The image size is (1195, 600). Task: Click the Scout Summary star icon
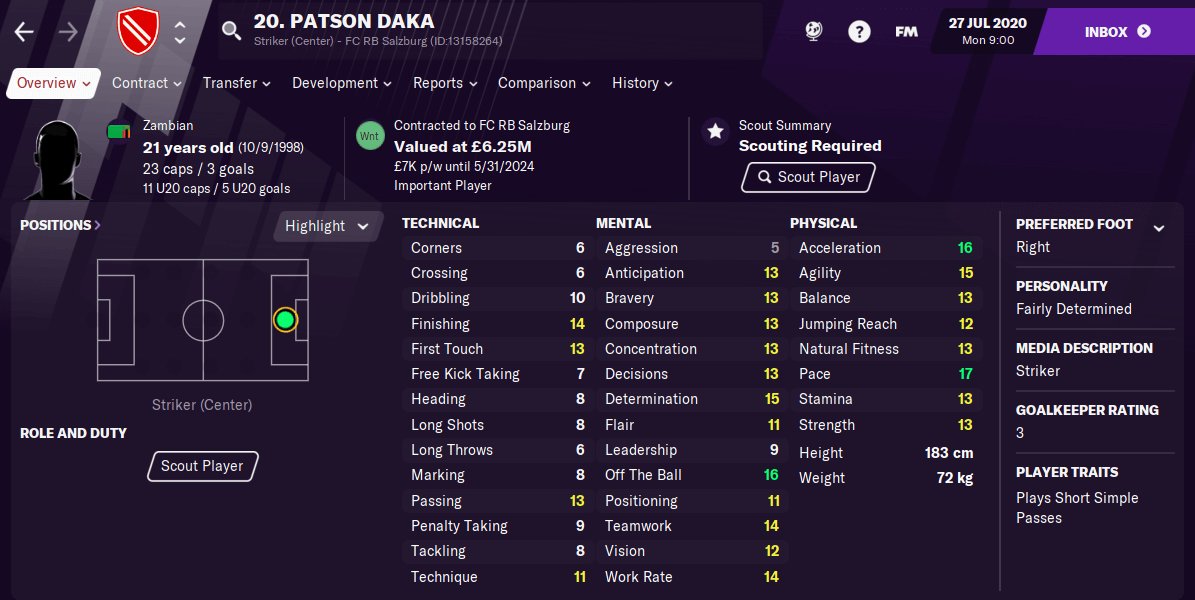pyautogui.click(x=714, y=131)
